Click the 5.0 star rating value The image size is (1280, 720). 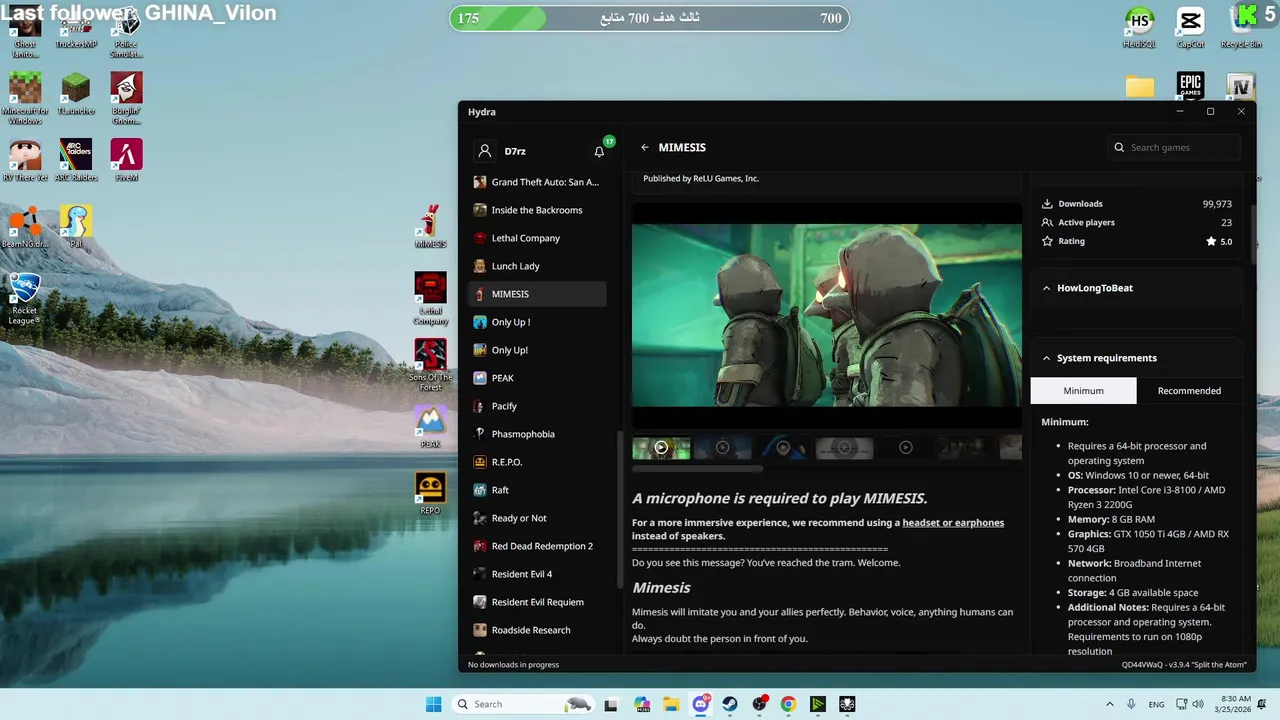pyautogui.click(x=1219, y=241)
